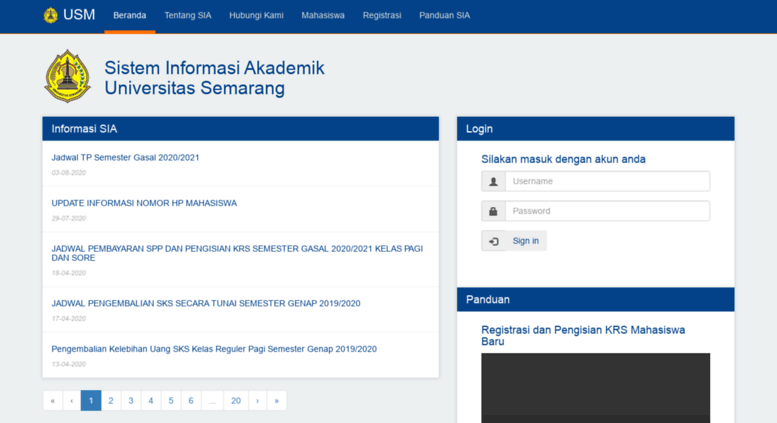Jump to first page with « button

pos(53,401)
